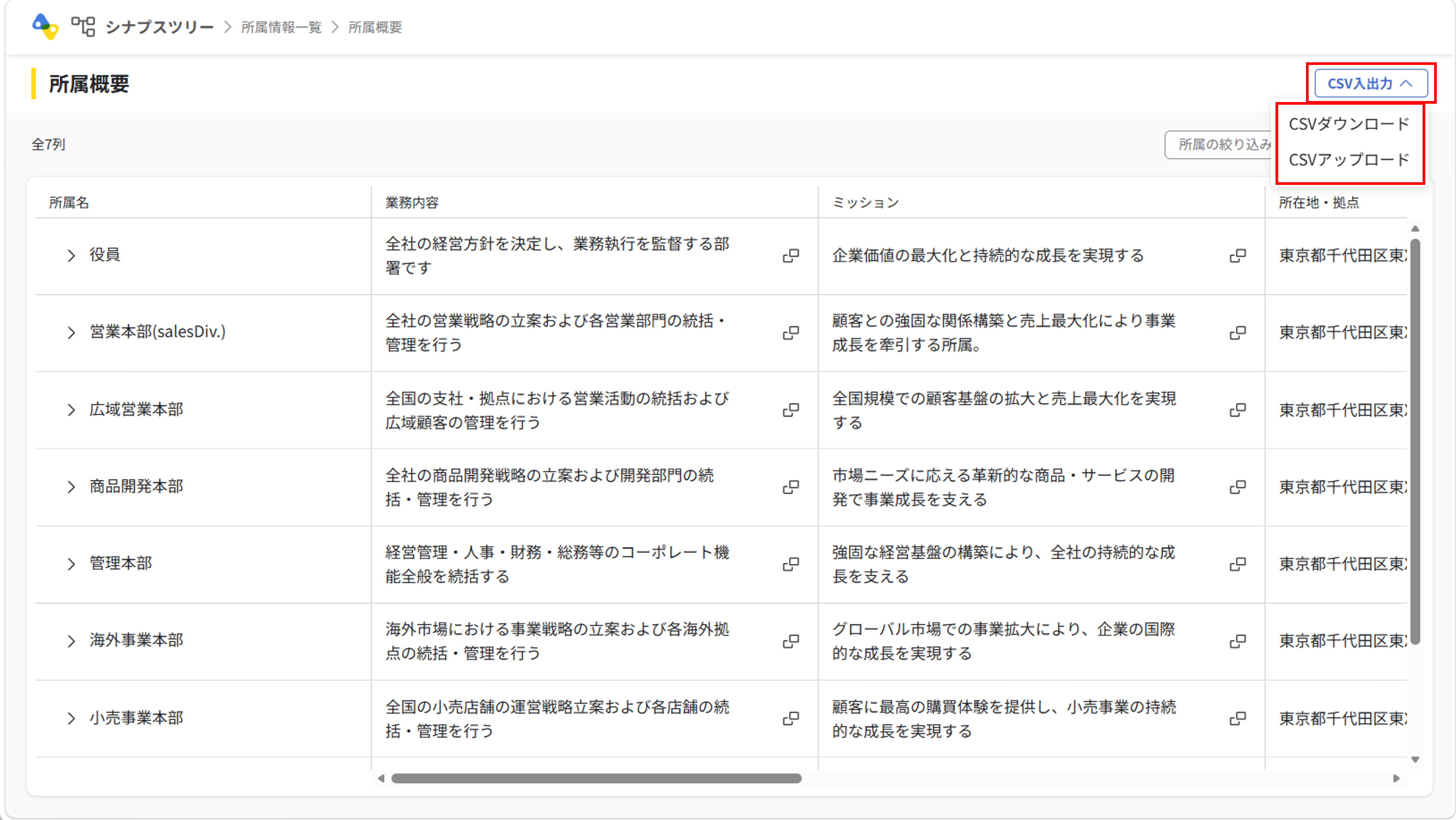Click the 所属概要 breadcrumb item
This screenshot has height=820, width=1456.
pyautogui.click(x=375, y=27)
